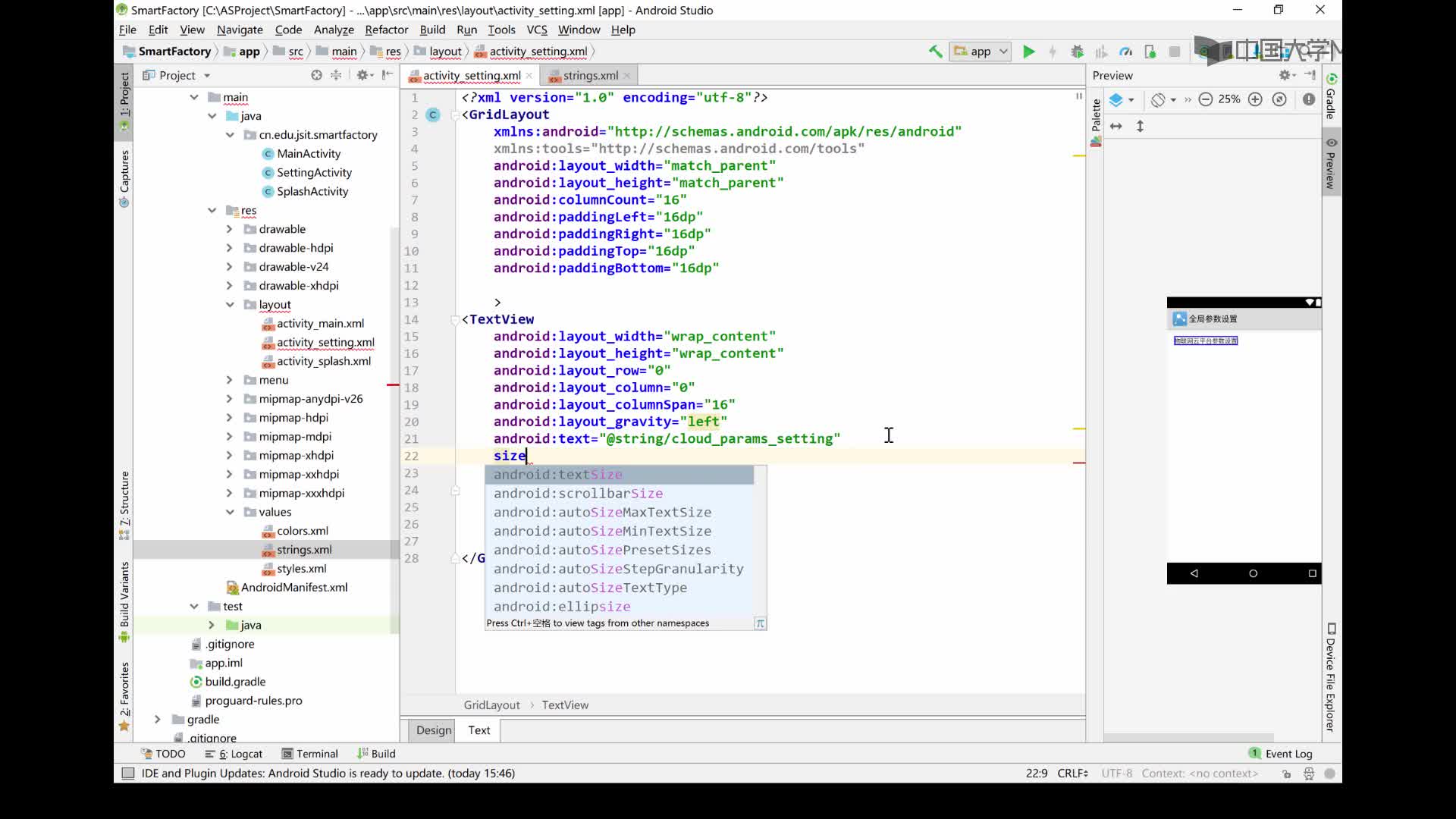Image resolution: width=1456 pixels, height=819 pixels.
Task: Open the orientation dropdown in Preview
Action: (x=1163, y=99)
